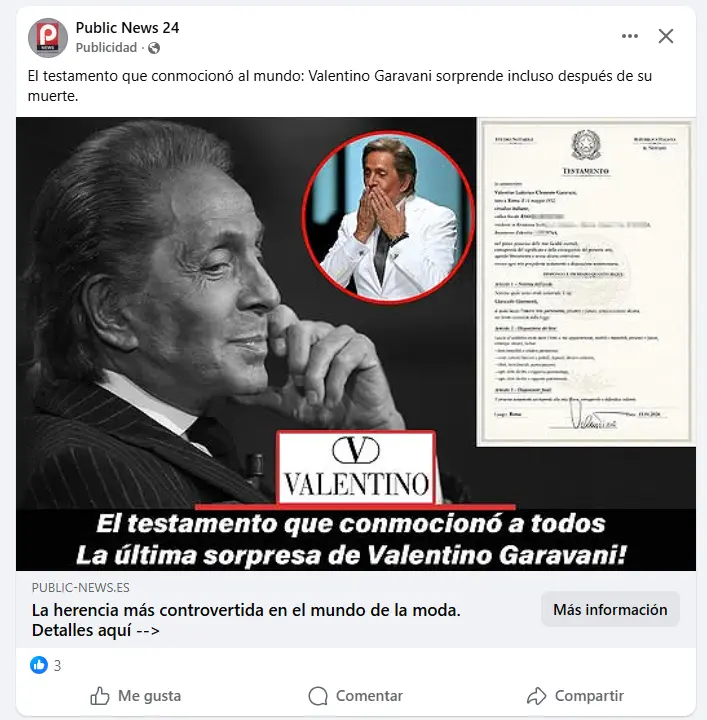View the reaction count of 3

tap(57, 665)
